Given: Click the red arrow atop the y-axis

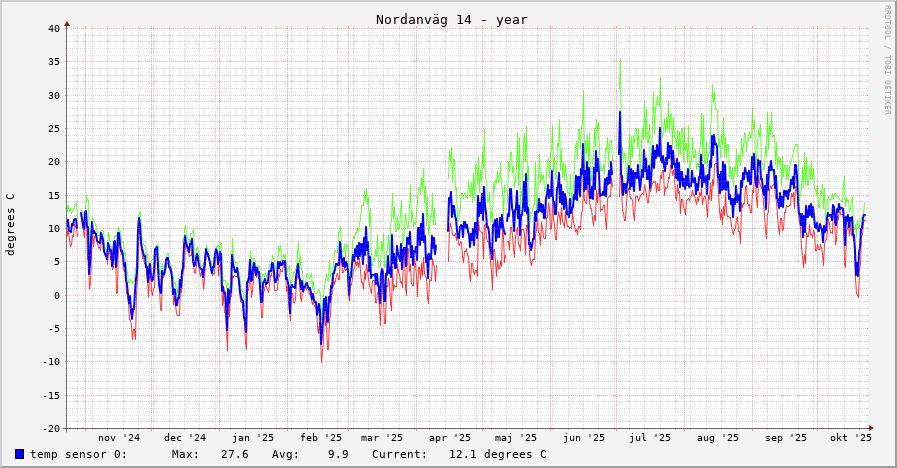Looking at the screenshot, I should [x=67, y=23].
